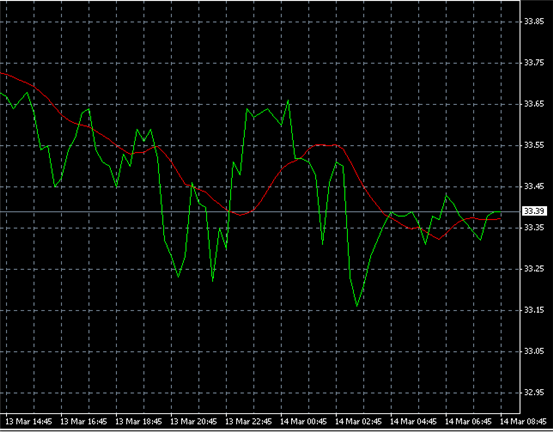Click the 14 Mar 04:45 time label

(413, 421)
